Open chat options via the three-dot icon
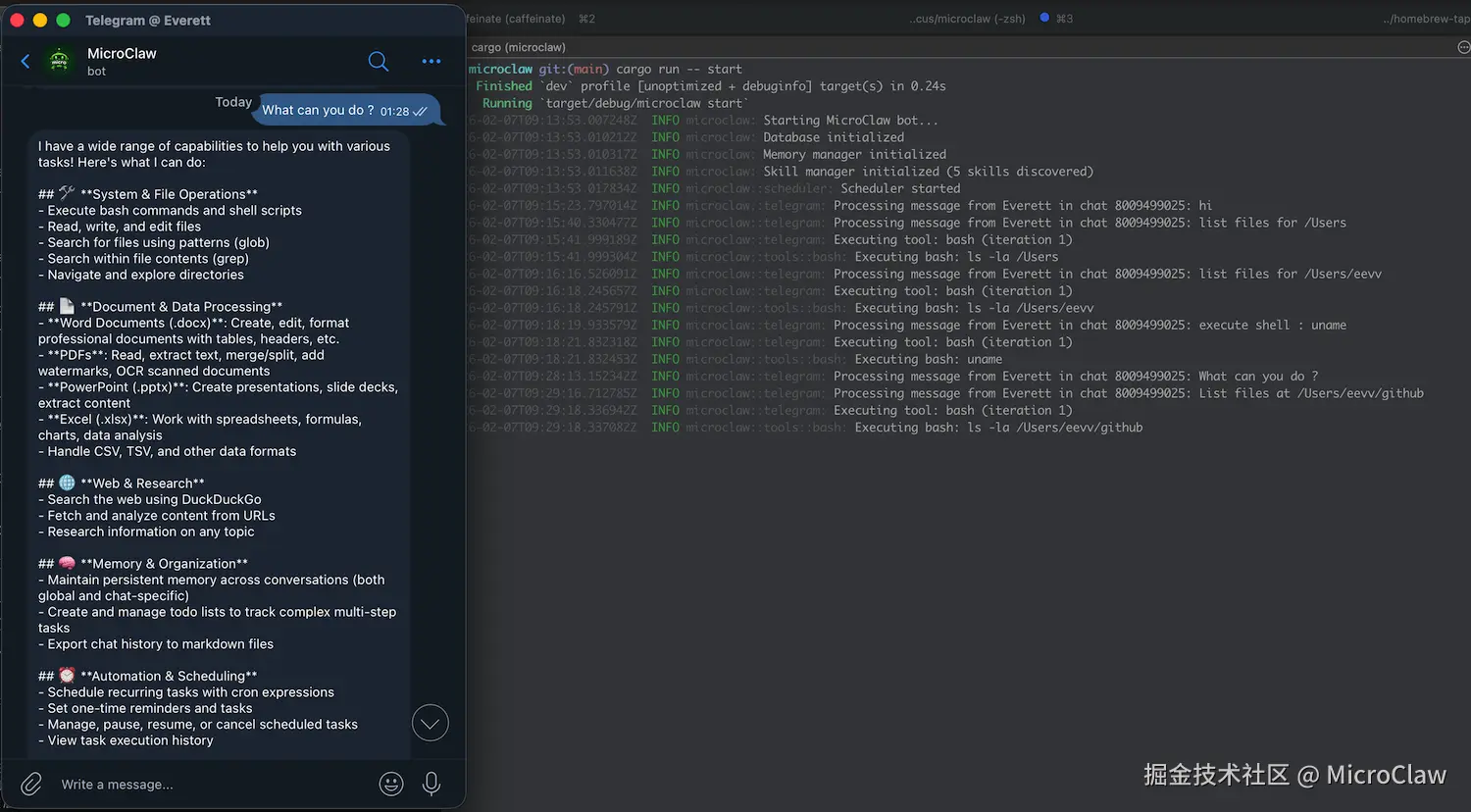This screenshot has width=1471, height=812. click(431, 61)
